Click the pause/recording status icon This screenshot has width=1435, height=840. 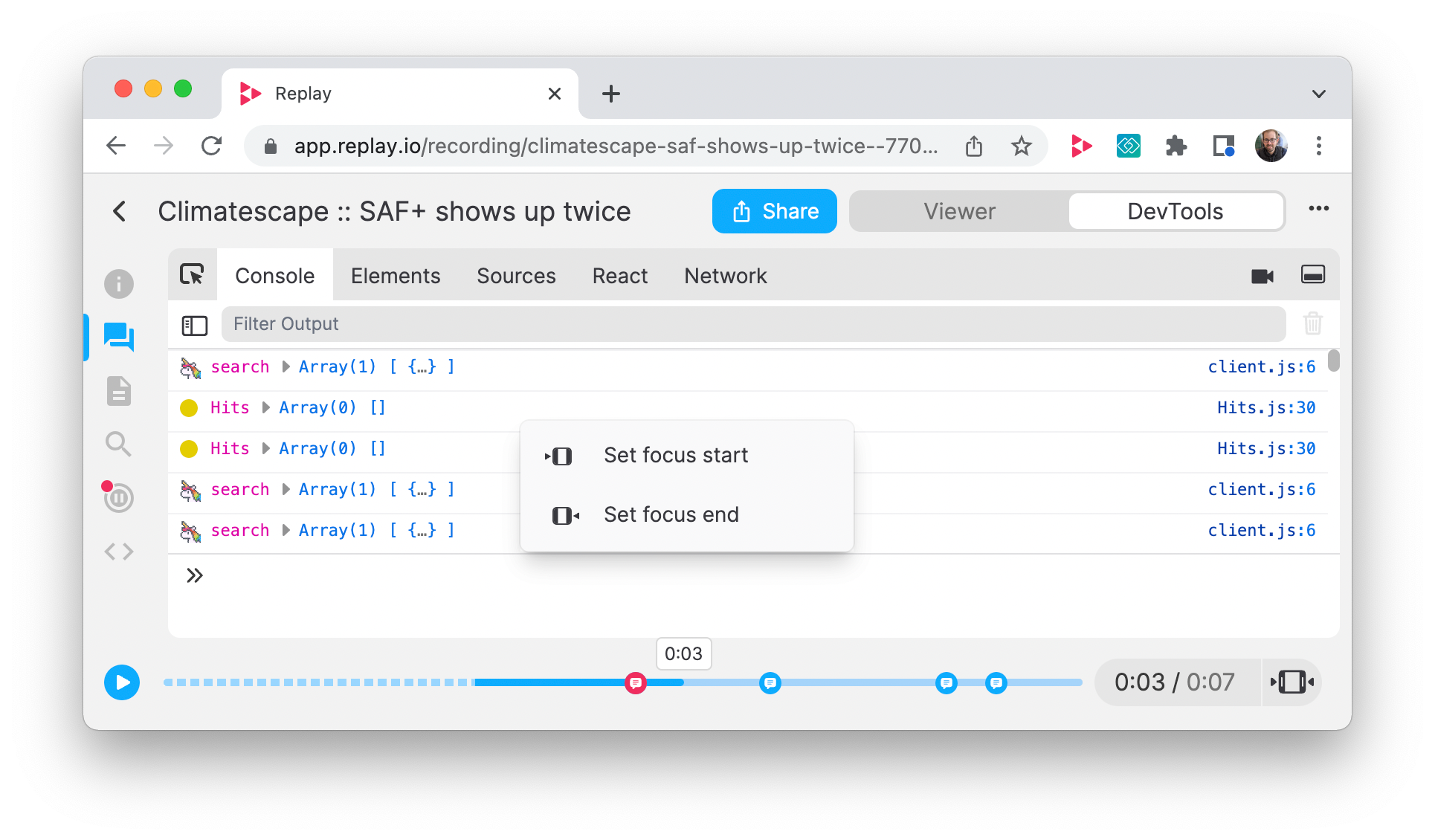119,498
